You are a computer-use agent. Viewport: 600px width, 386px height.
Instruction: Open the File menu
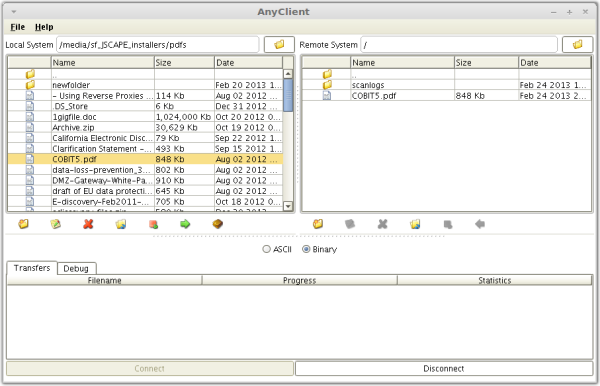(x=18, y=27)
